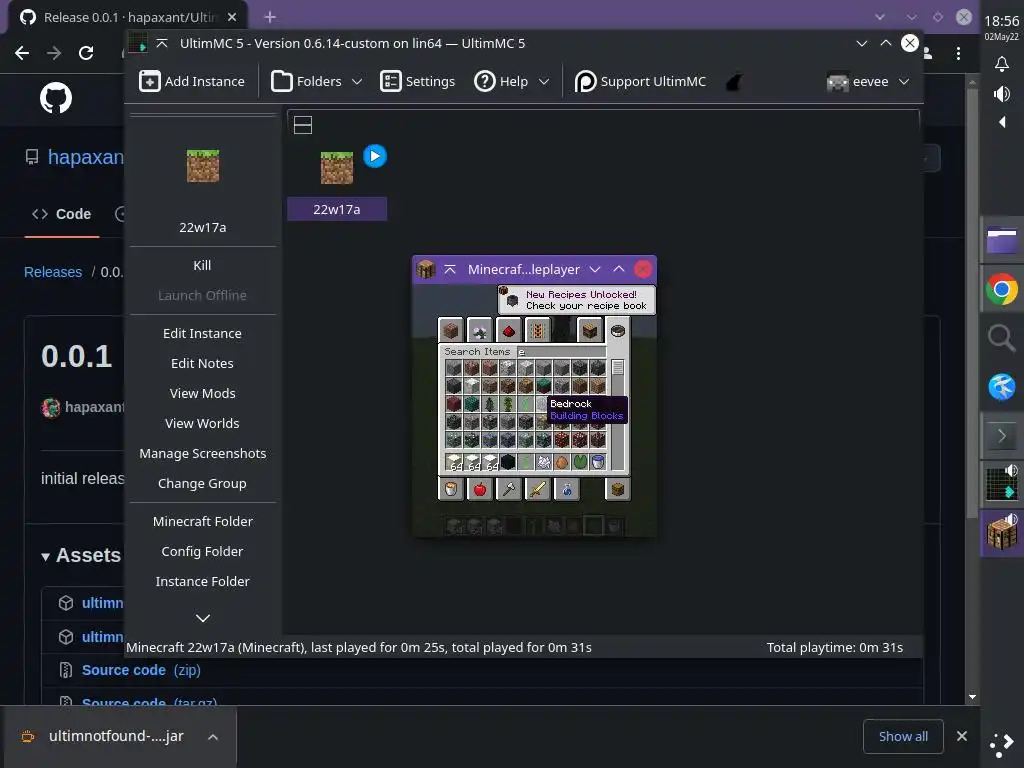The height and width of the screenshot is (768, 1024).
Task: Click Add Instance button
Action: pos(192,82)
